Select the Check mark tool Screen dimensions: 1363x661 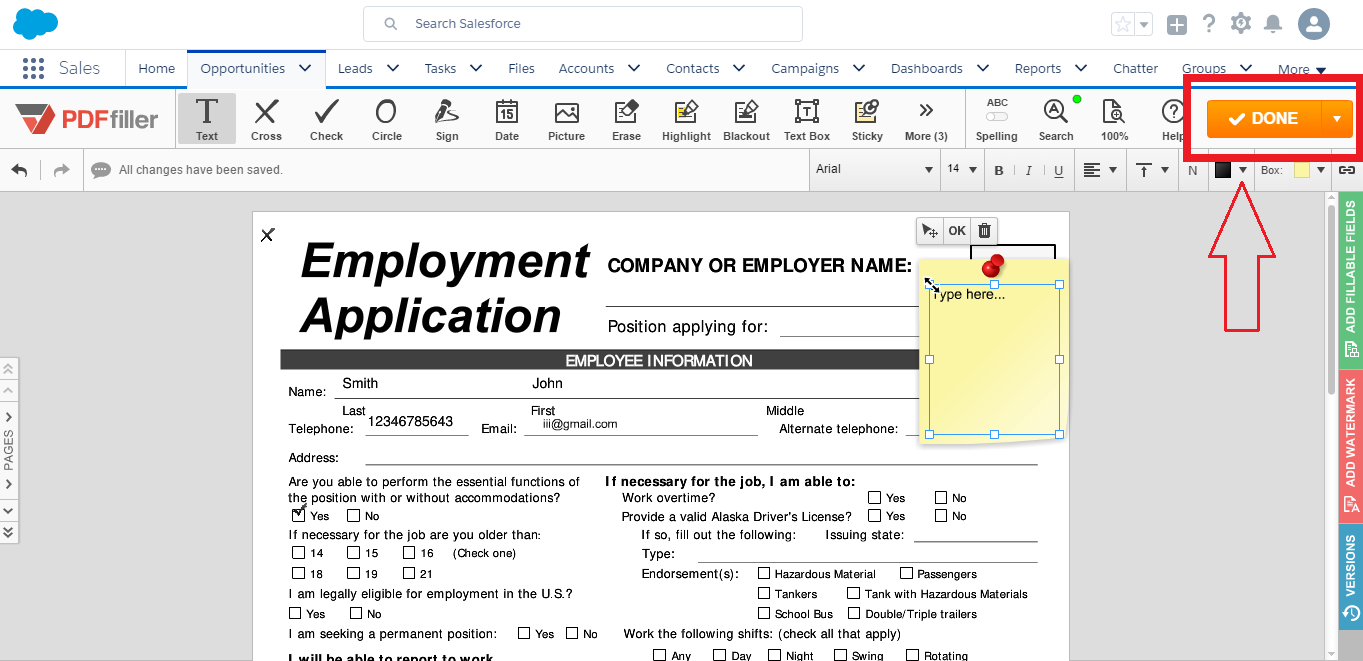pos(326,118)
